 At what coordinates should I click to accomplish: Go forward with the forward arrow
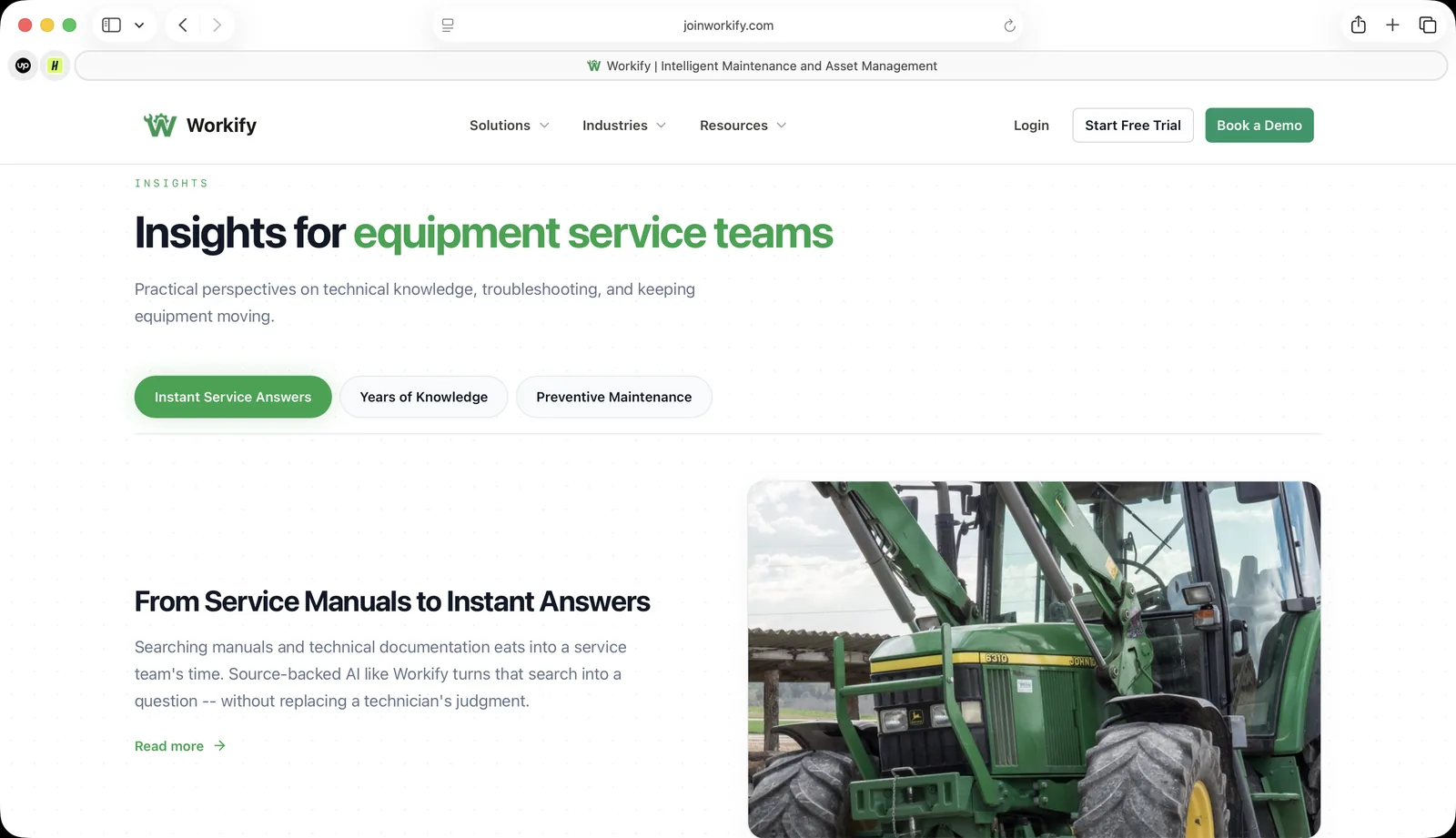(217, 25)
